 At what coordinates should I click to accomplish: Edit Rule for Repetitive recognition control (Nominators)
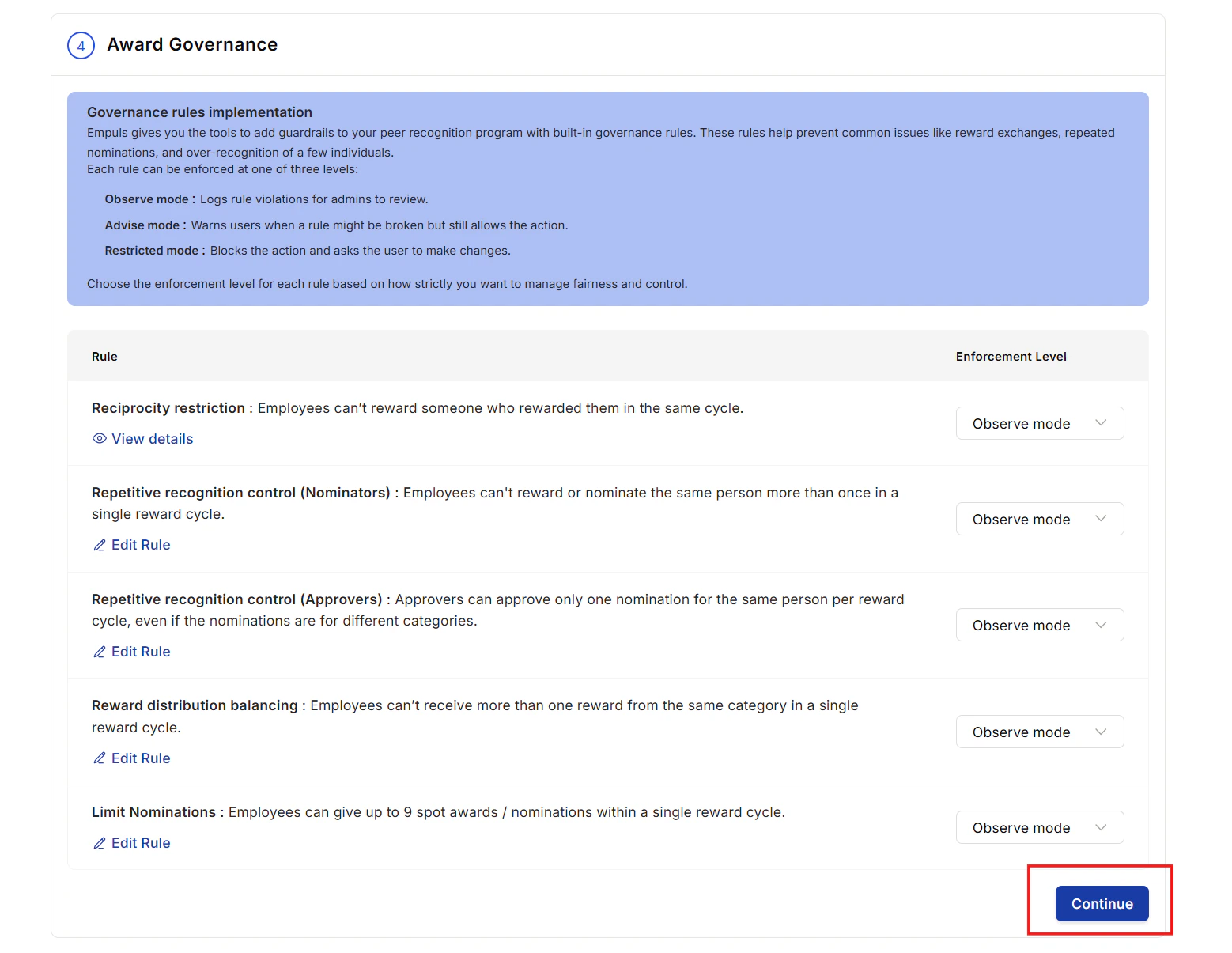pos(132,545)
